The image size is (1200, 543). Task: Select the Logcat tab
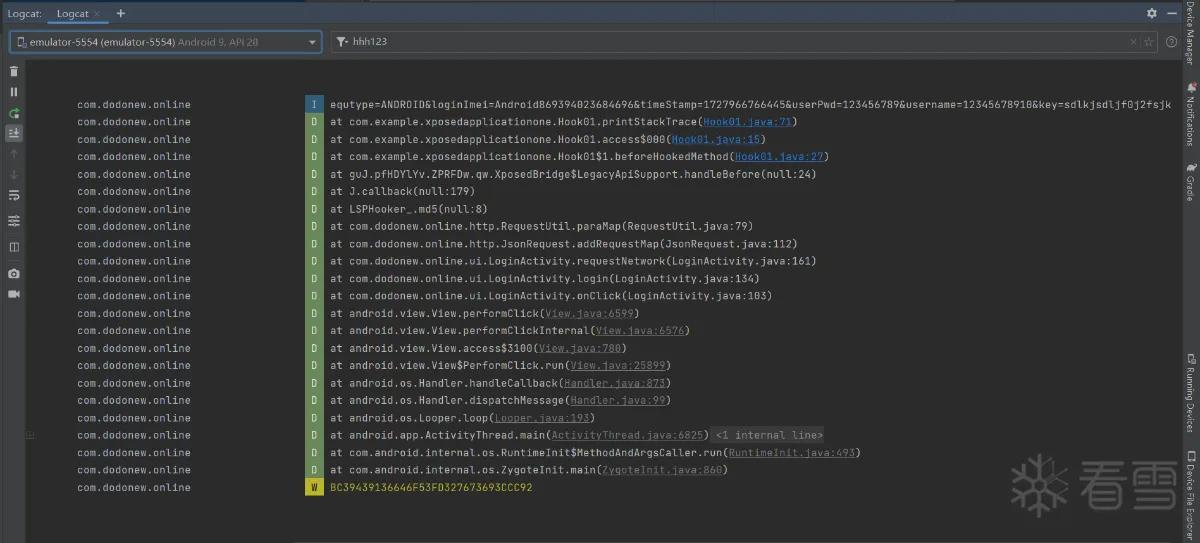73,13
